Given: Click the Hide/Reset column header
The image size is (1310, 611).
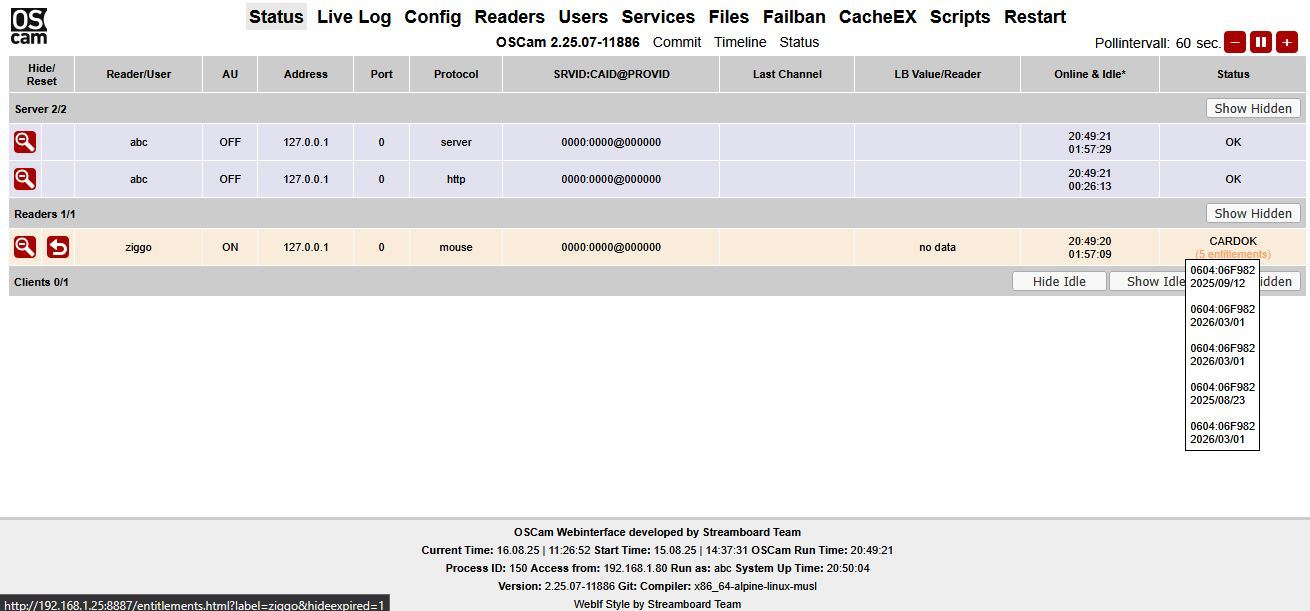Looking at the screenshot, I should [x=41, y=74].
